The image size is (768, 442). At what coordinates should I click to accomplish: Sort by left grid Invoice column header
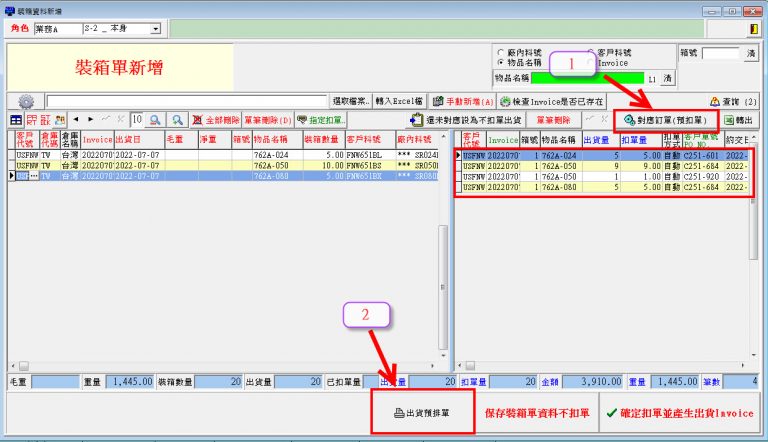tap(97, 140)
